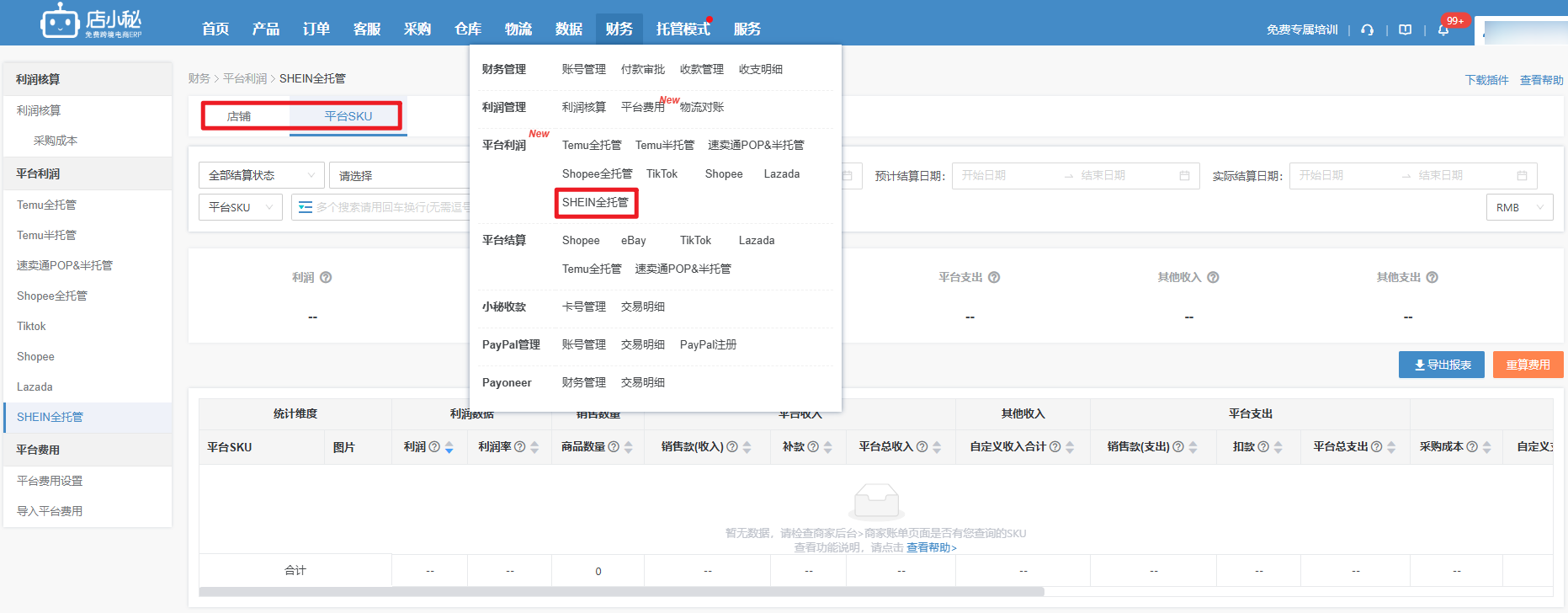Click help icon next to 其他支出 summary
The width and height of the screenshot is (1568, 613).
coord(1432,277)
